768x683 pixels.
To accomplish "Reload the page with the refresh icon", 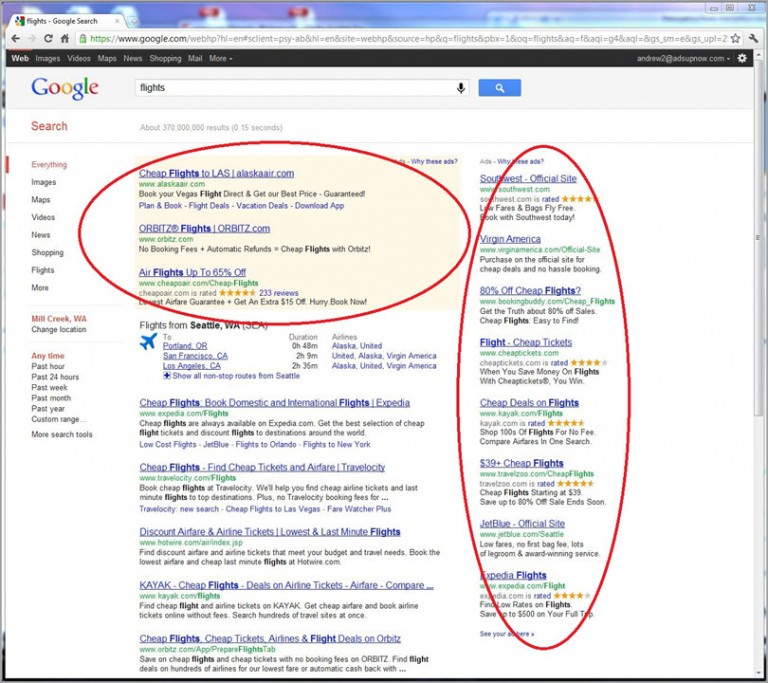I will (x=49, y=38).
